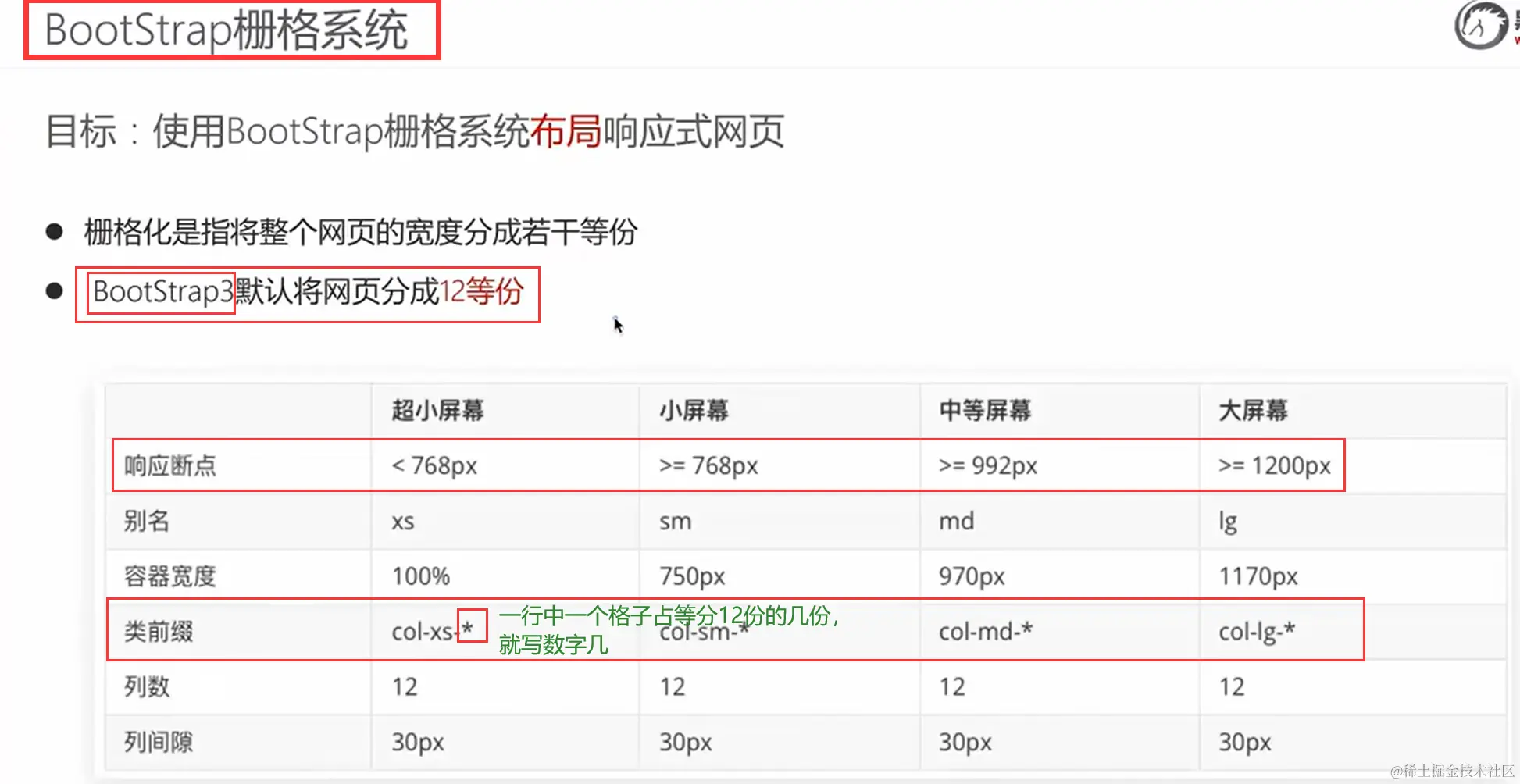This screenshot has height=784, width=1520.
Task: Click the 'col-xs-*' class prefix cell
Action: click(432, 630)
